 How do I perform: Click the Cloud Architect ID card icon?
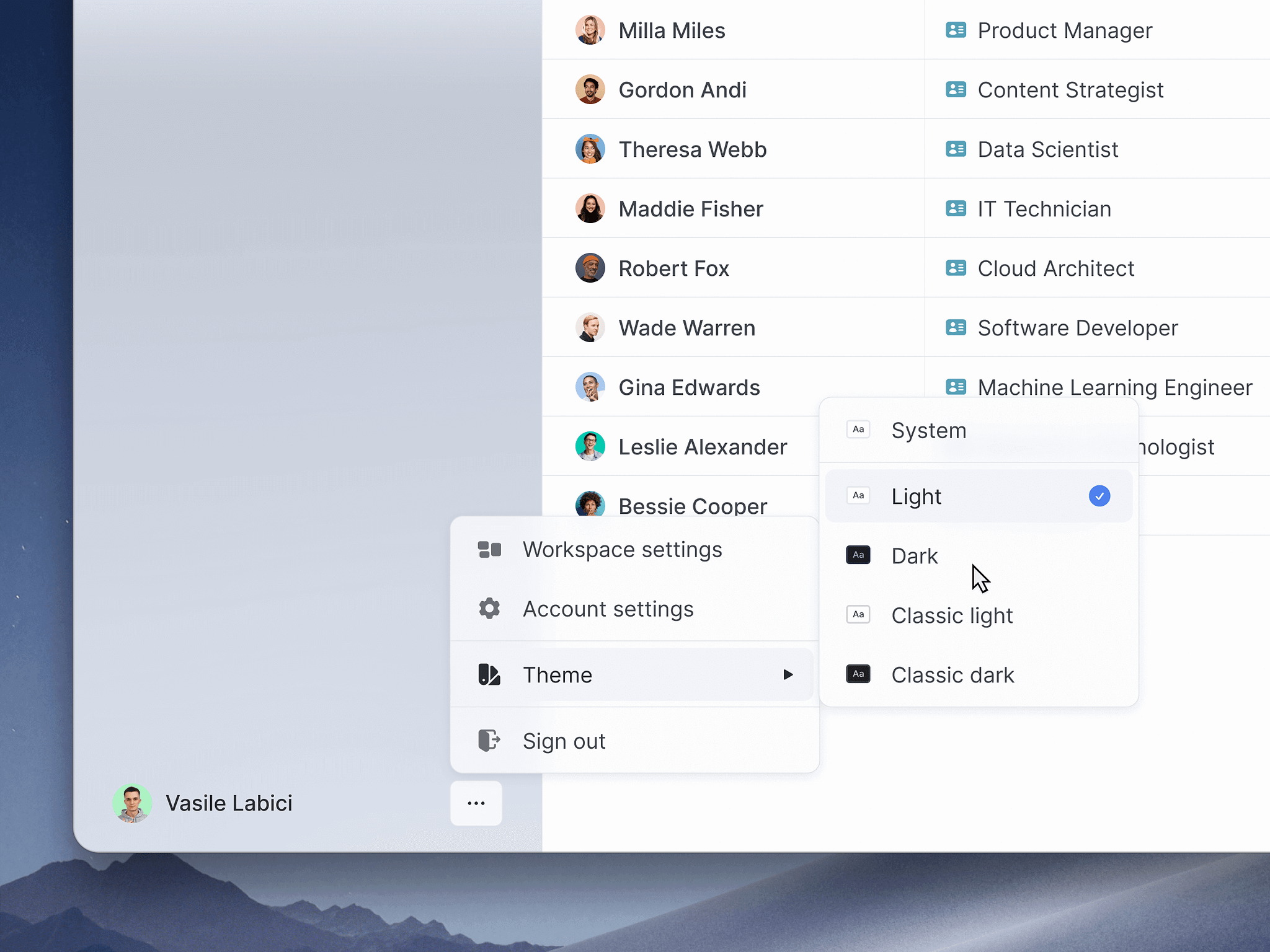pos(956,268)
